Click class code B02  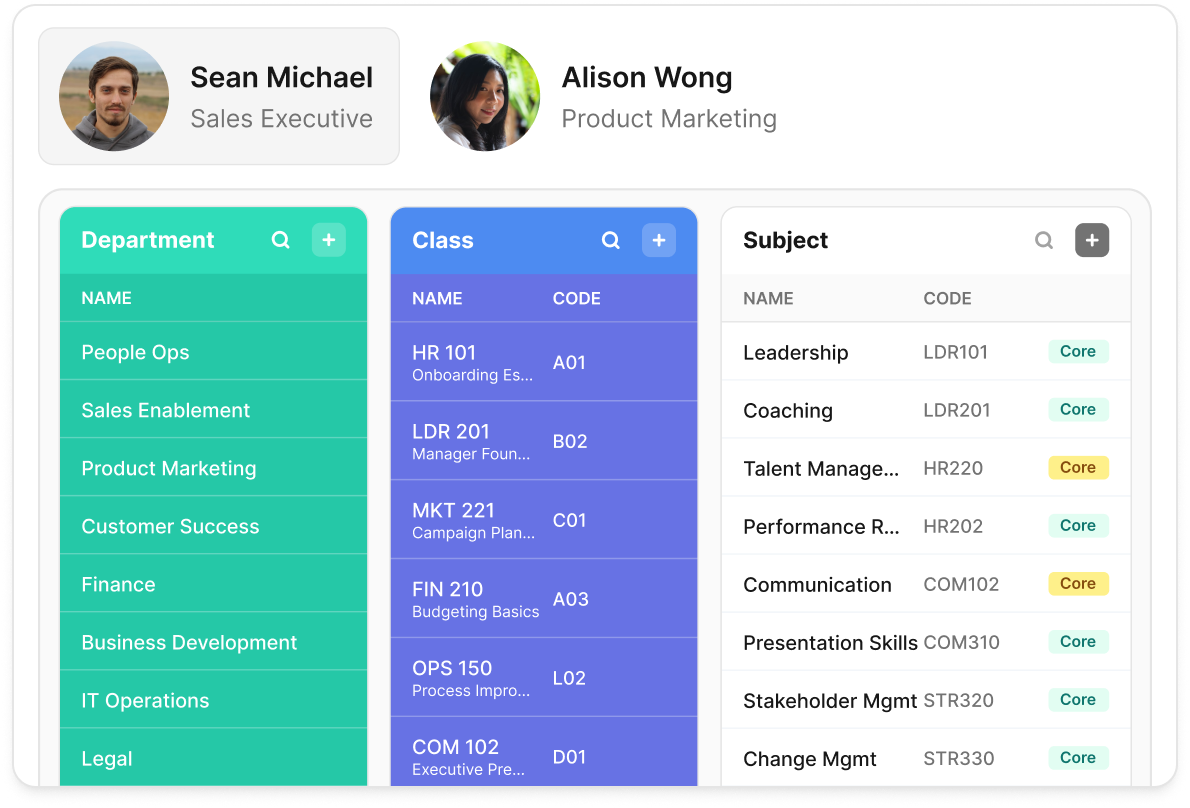click(570, 442)
